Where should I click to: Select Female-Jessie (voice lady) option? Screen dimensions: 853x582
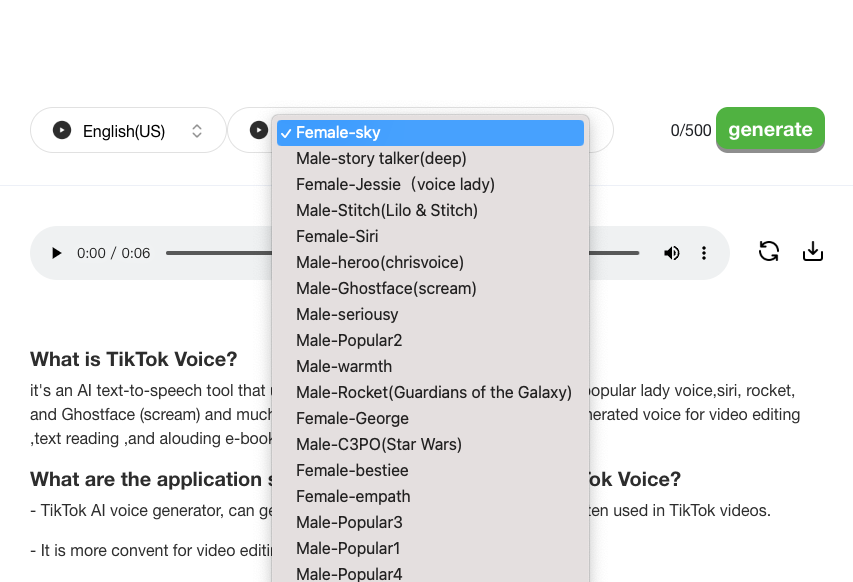395,184
